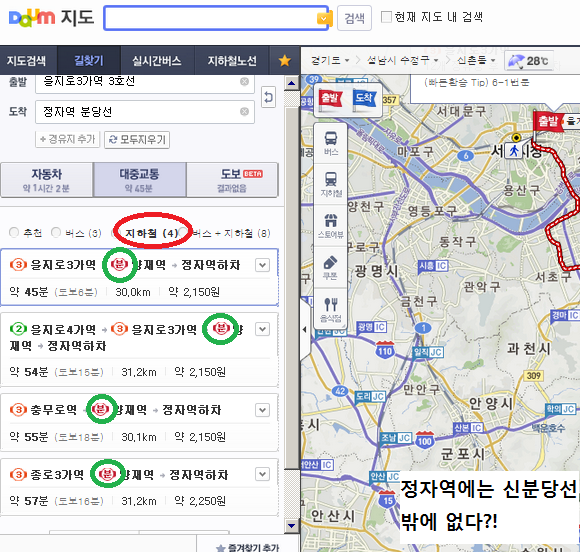This screenshot has width=580, height=552.
Task: Switch to the 길찾기 tab
Action: click(x=89, y=61)
